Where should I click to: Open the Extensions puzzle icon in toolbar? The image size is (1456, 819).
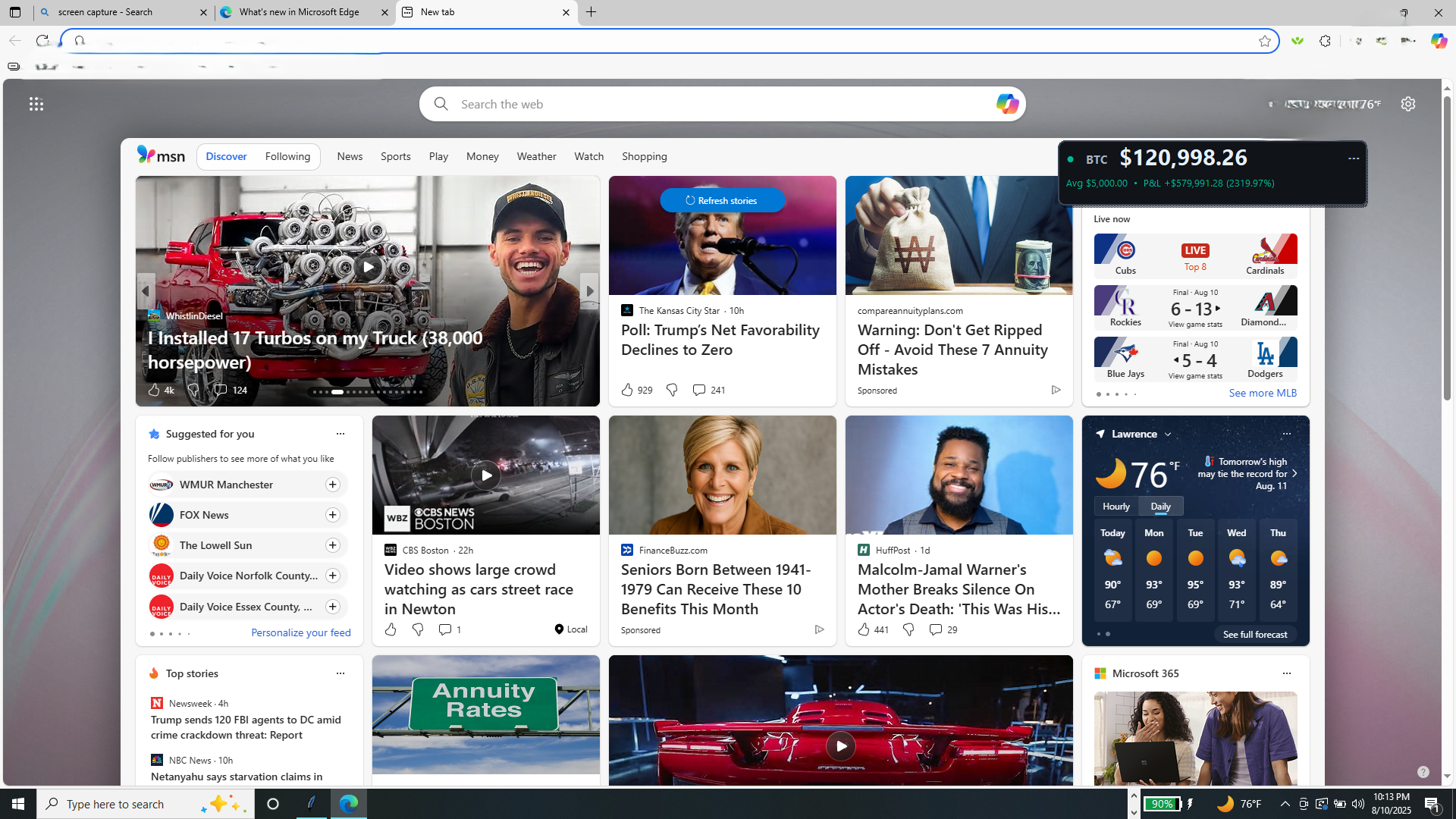tap(1325, 41)
